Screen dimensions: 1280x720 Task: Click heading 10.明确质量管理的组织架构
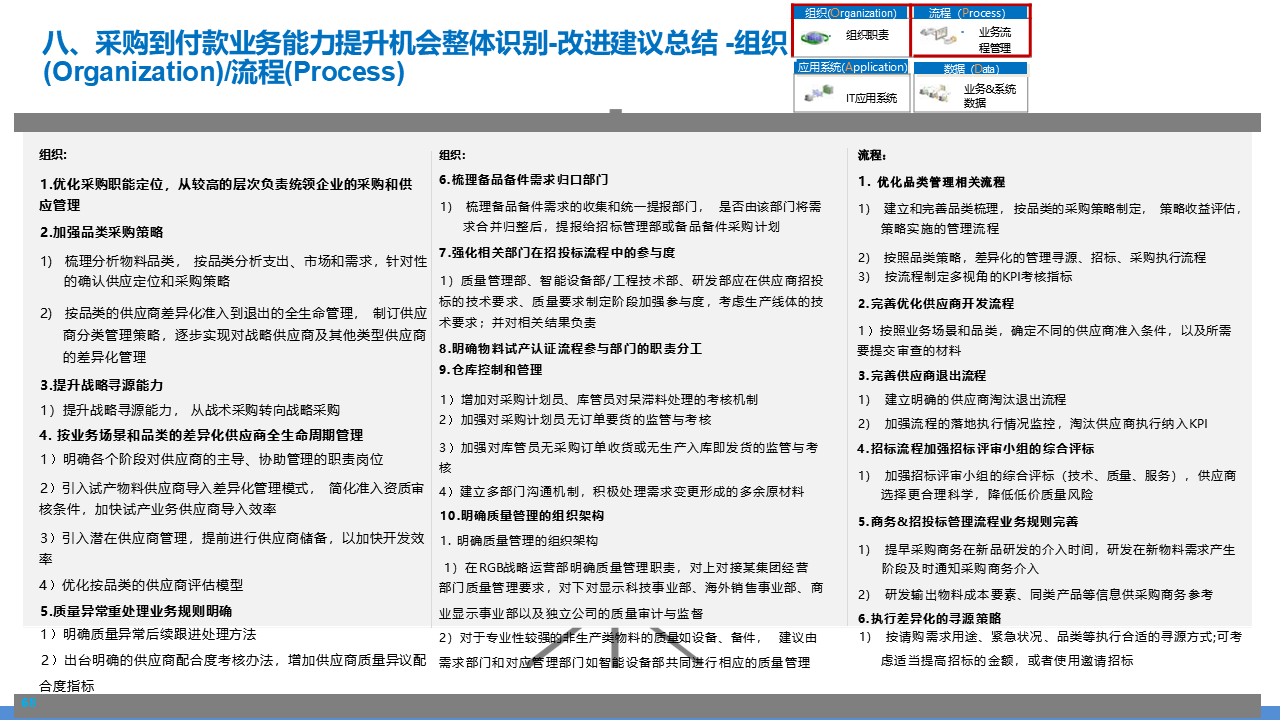pos(521,515)
